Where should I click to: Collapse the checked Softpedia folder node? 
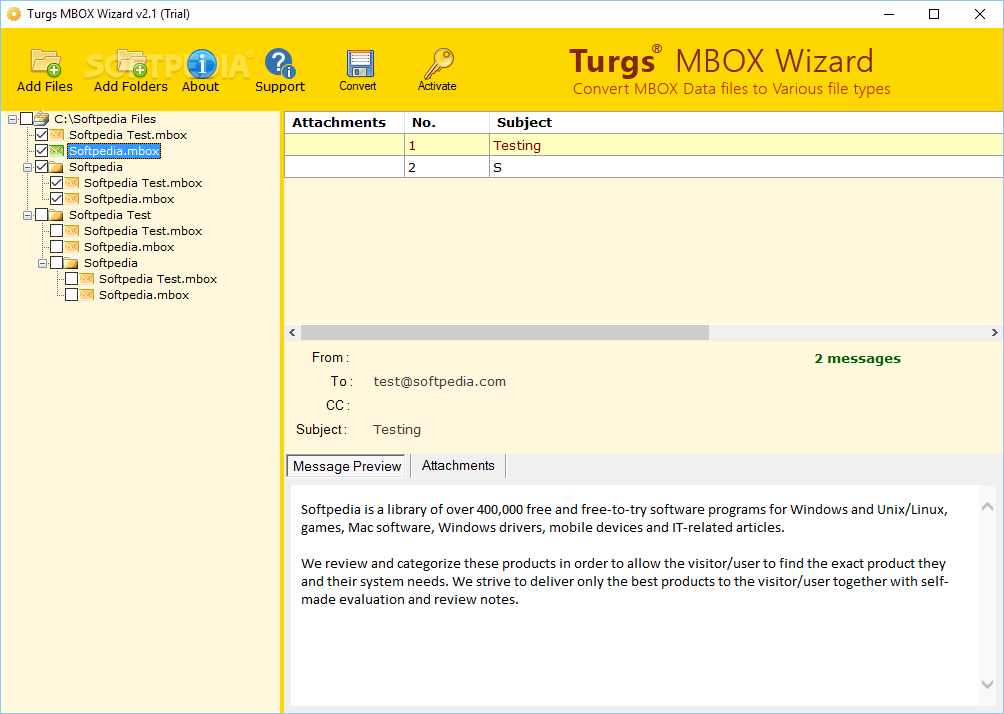tap(28, 167)
